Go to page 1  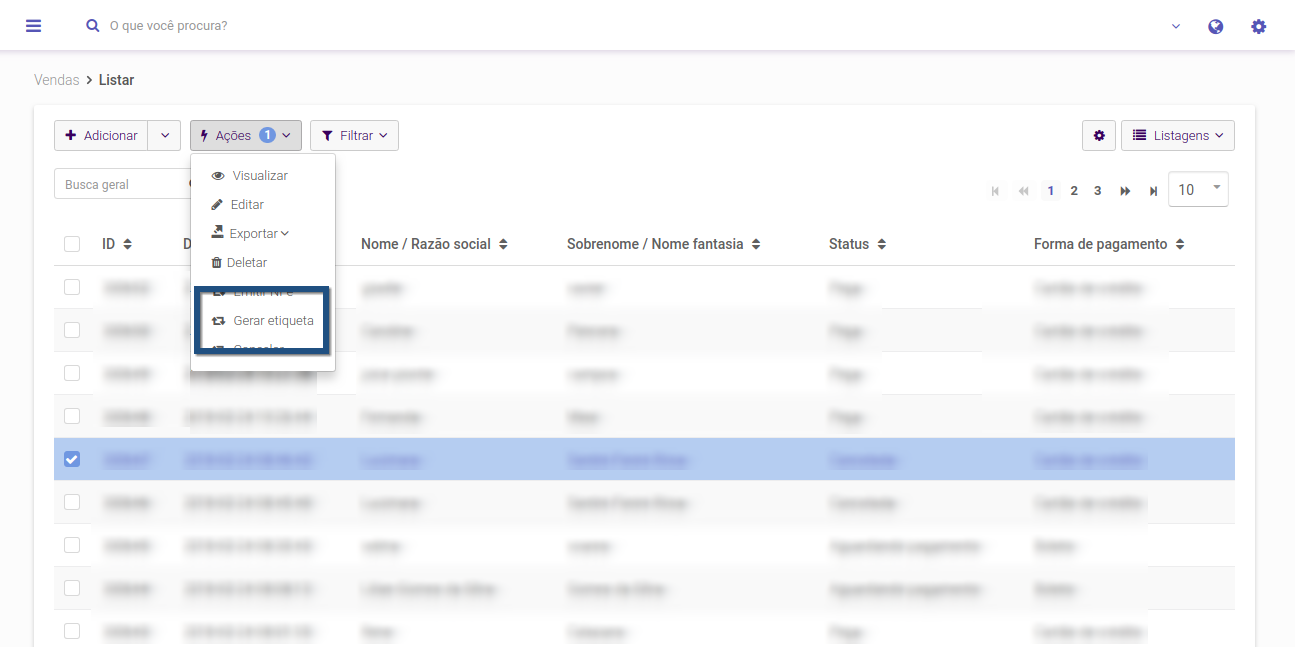point(1051,191)
